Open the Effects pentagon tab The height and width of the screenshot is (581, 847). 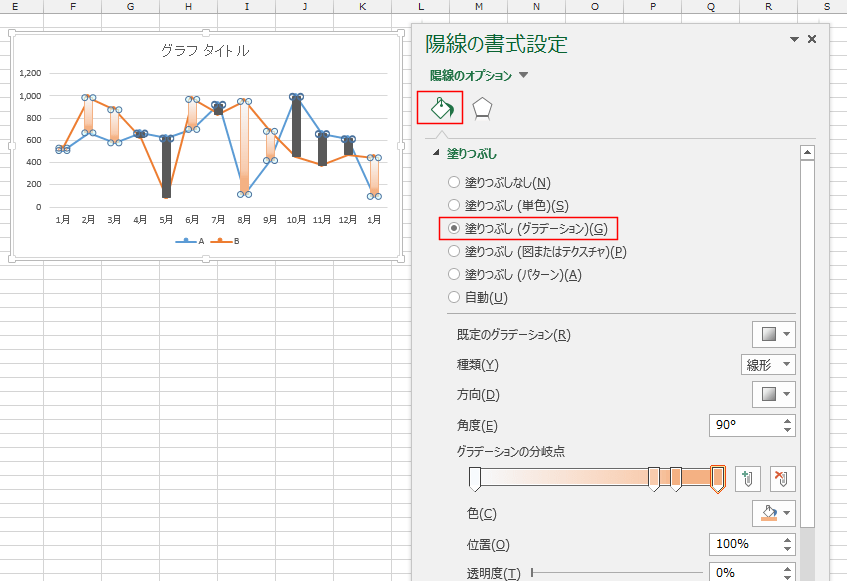pos(482,109)
